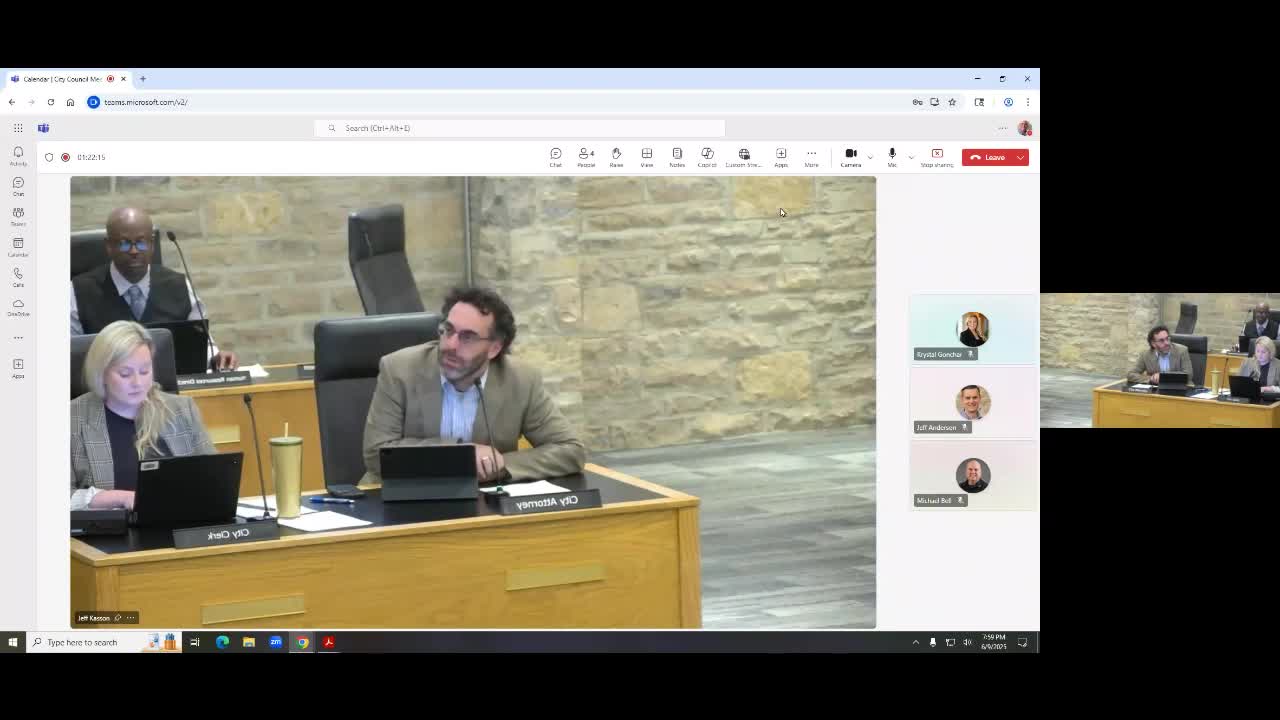Expand the Camera options arrow
This screenshot has height=720, width=1280.
(x=870, y=157)
